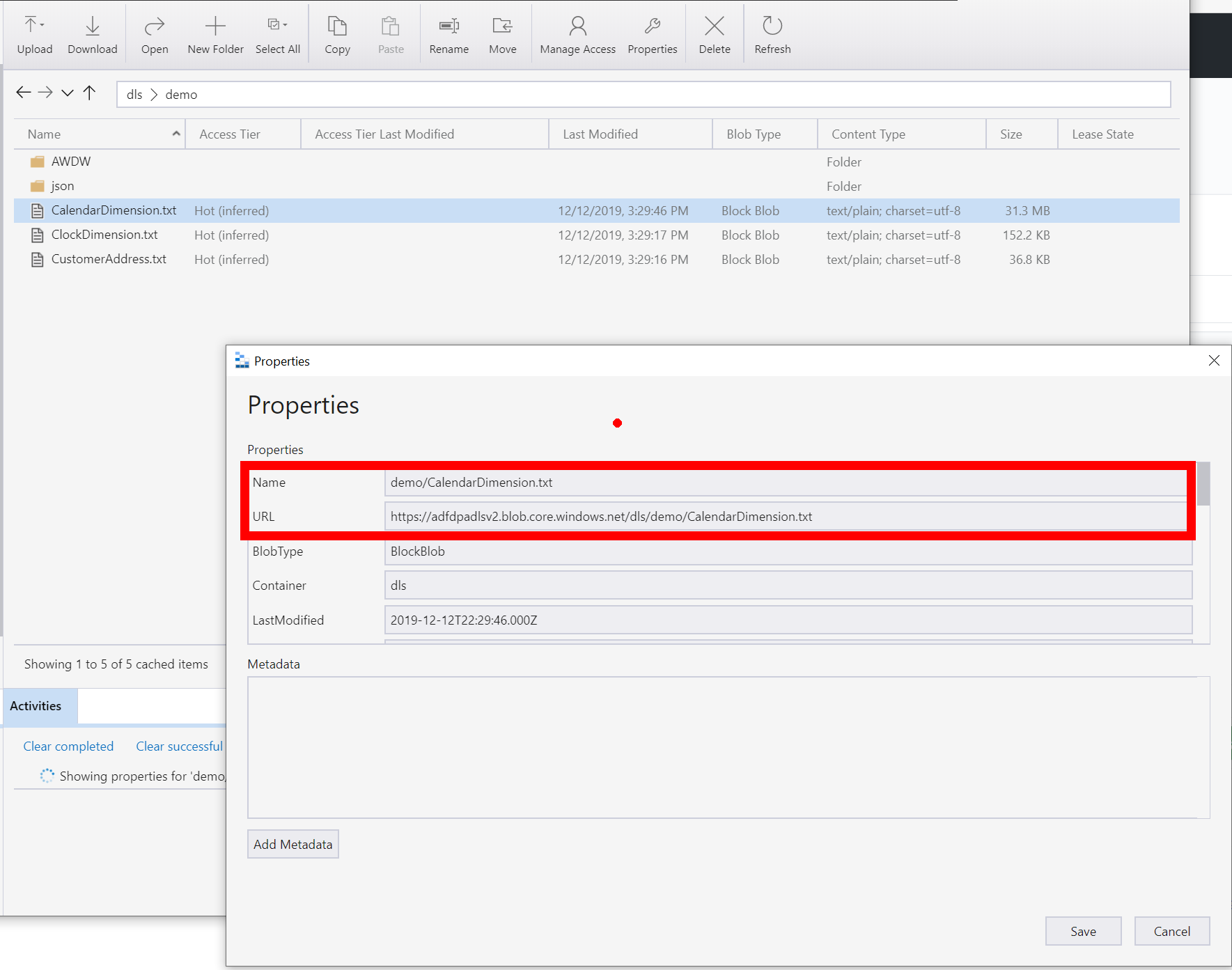Navigate to dls in the breadcrumb
Viewport: 1232px width, 970px height.
135,94
